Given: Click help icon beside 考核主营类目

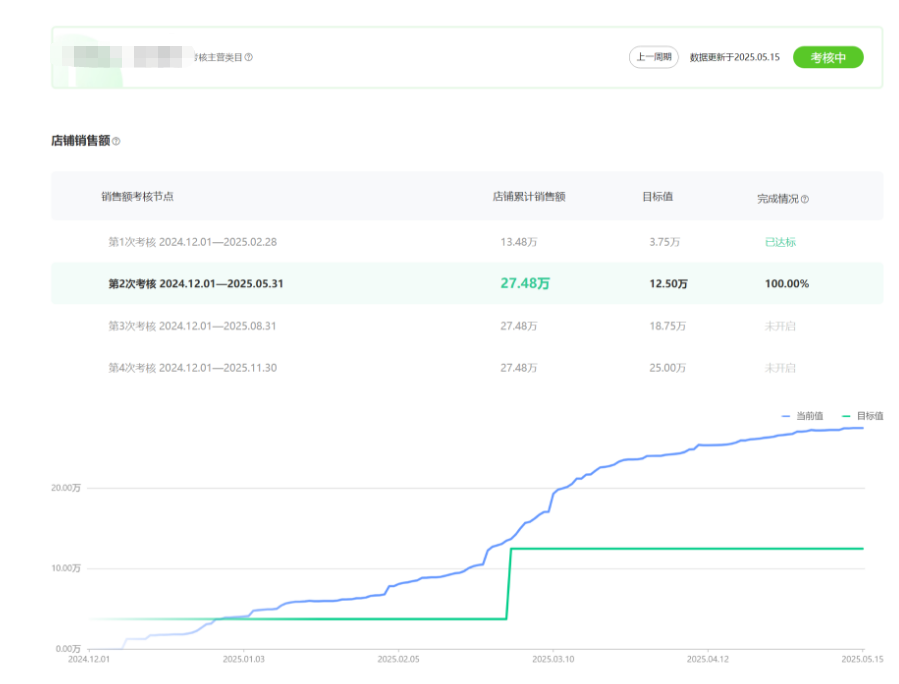Looking at the screenshot, I should coord(249,57).
